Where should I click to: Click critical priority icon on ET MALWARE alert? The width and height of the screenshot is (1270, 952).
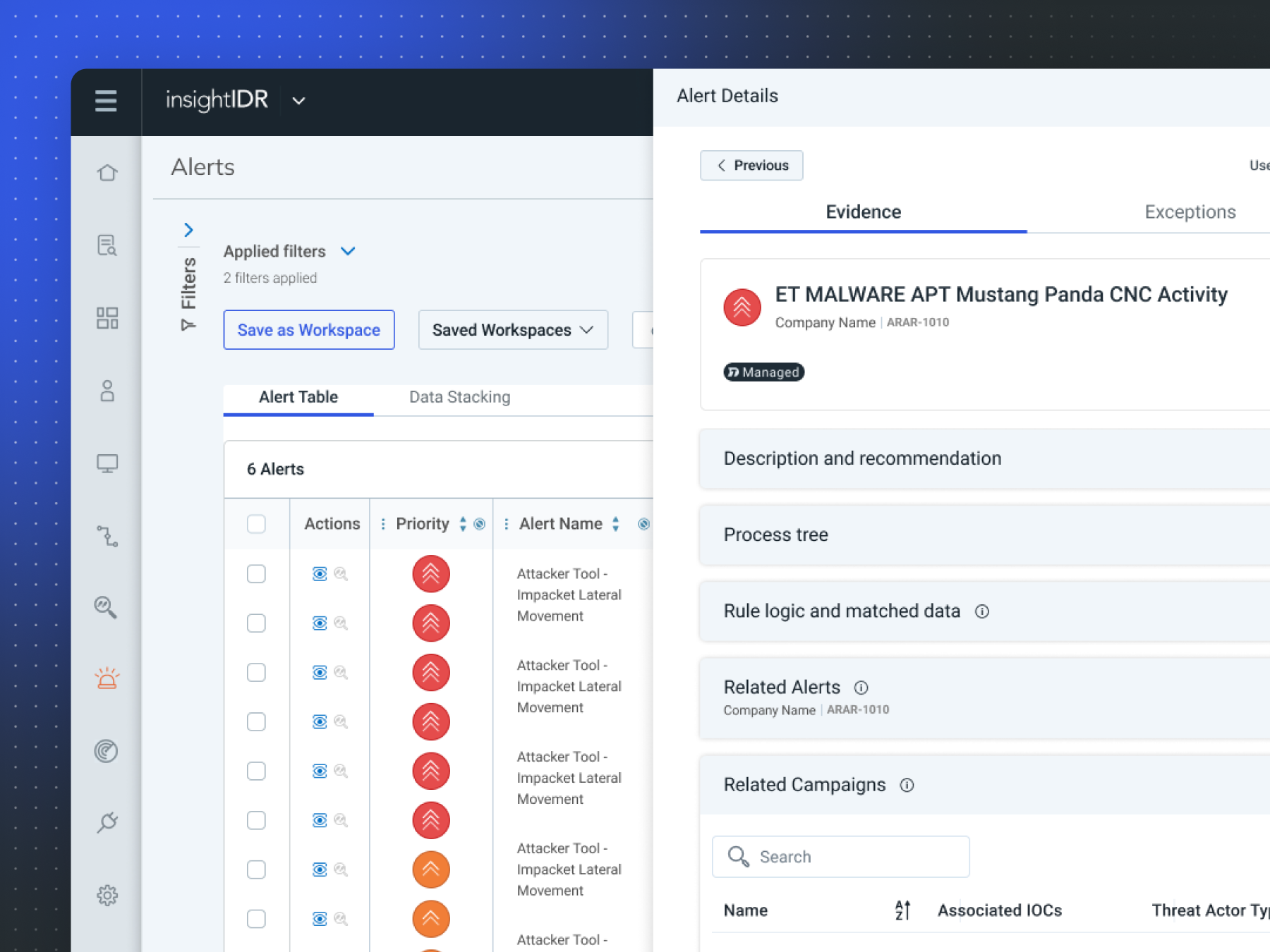click(x=742, y=307)
